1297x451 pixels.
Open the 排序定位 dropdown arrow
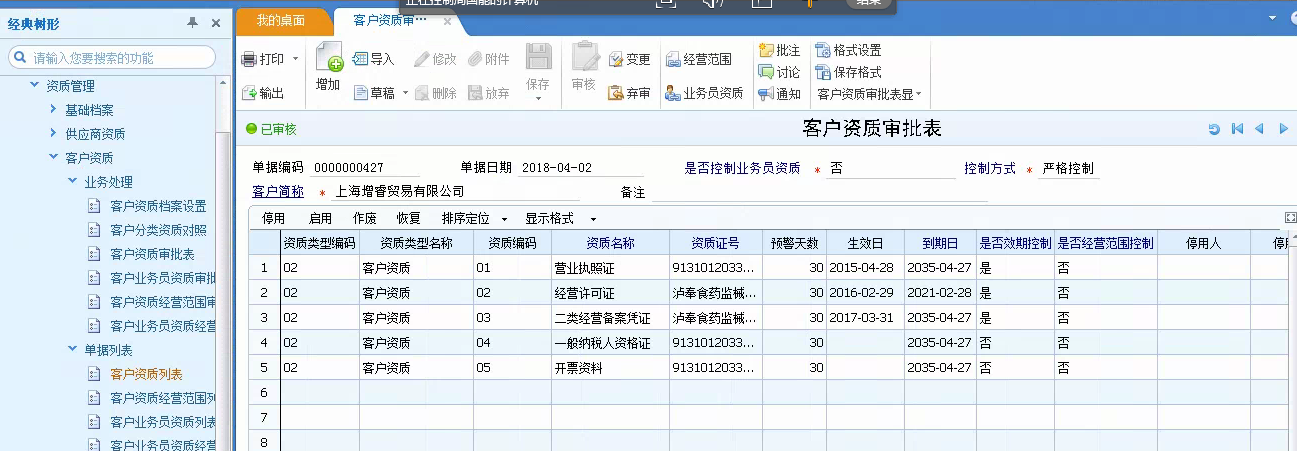[x=504, y=219]
